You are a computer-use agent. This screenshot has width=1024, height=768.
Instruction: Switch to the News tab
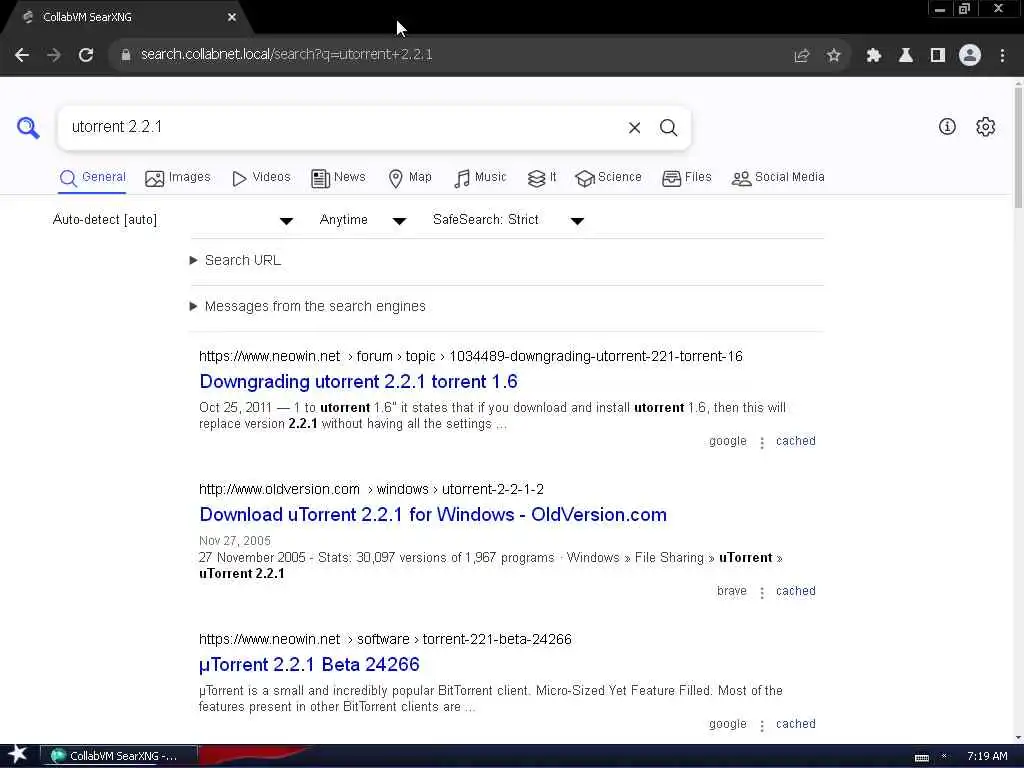coord(338,178)
